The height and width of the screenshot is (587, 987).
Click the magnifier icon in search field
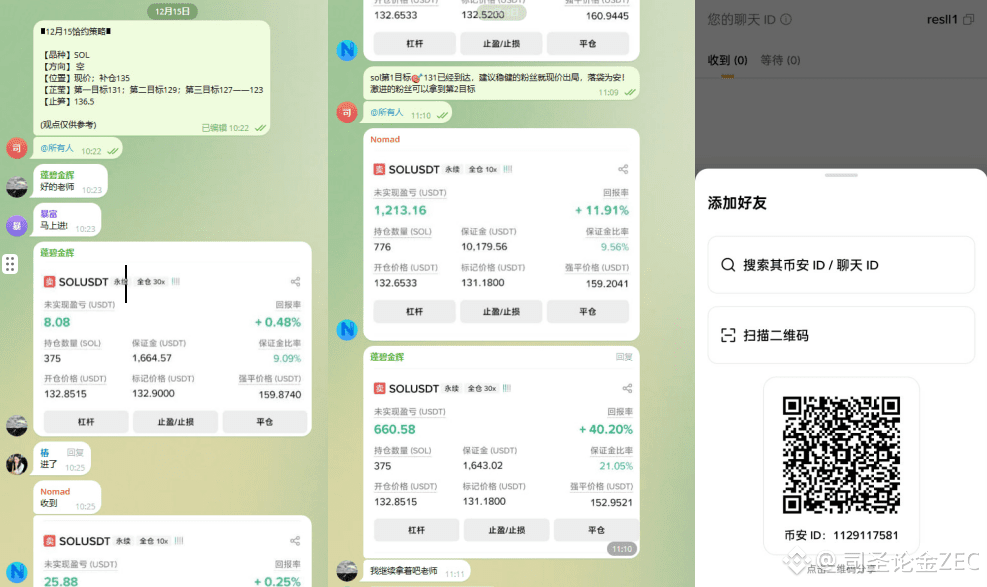point(728,265)
